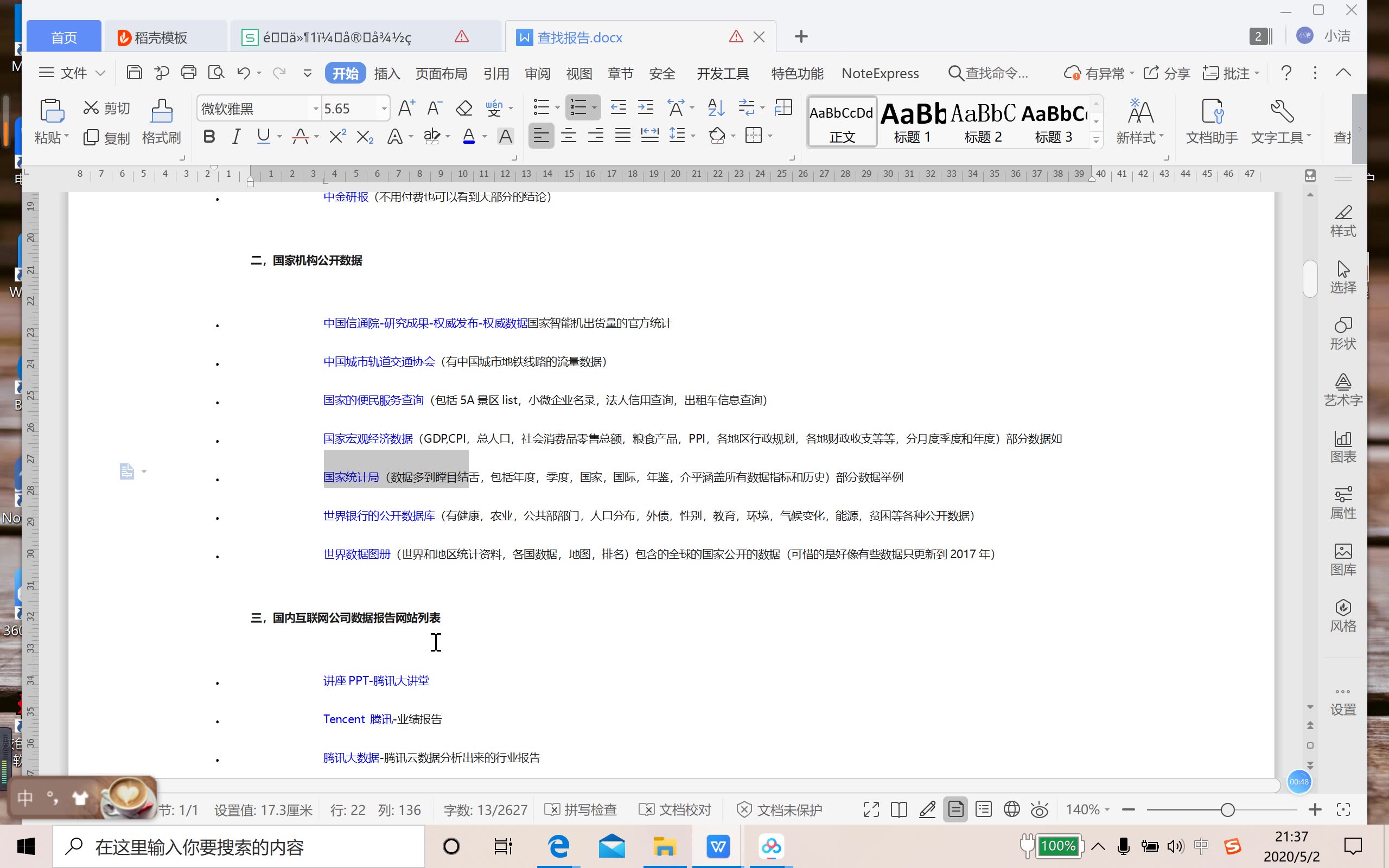1389x868 pixels.
Task: Switch to full screen view icon
Action: coord(871,809)
